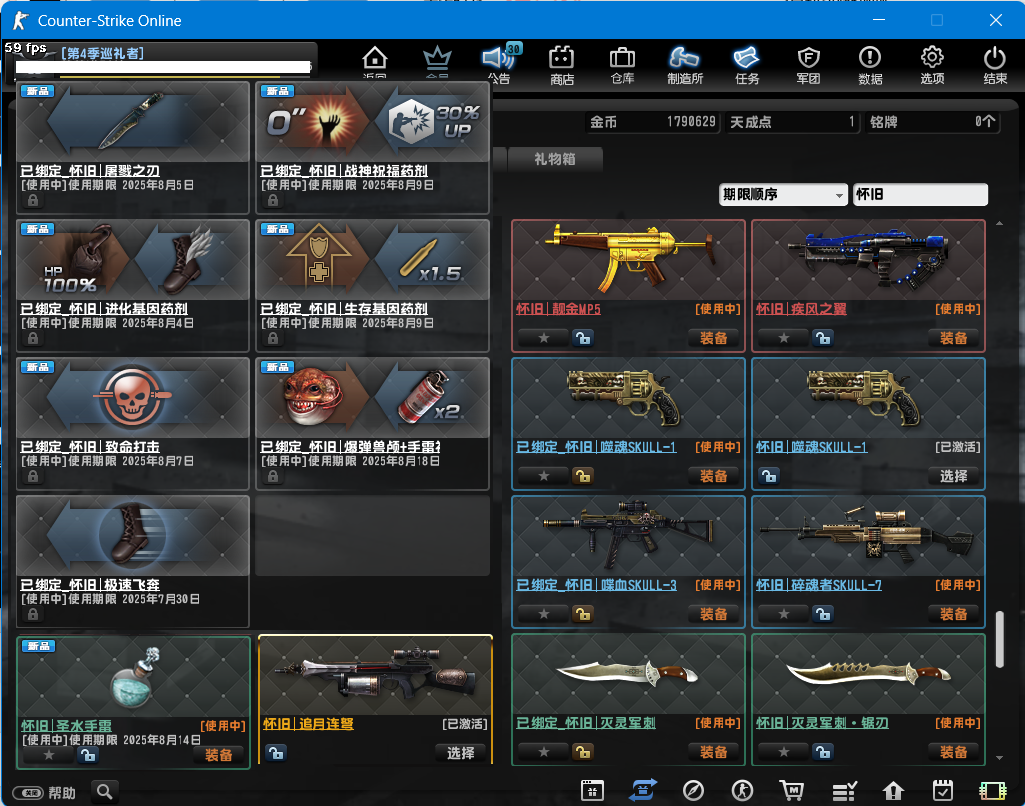Toggle lock on 怀旧|疾风之翼
Viewport: 1025px width, 806px height.
[822, 338]
